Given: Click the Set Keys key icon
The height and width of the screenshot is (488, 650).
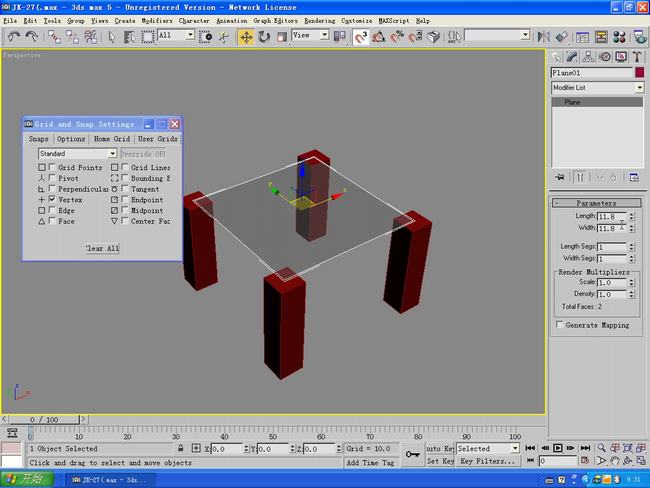Looking at the screenshot, I should tap(413, 454).
